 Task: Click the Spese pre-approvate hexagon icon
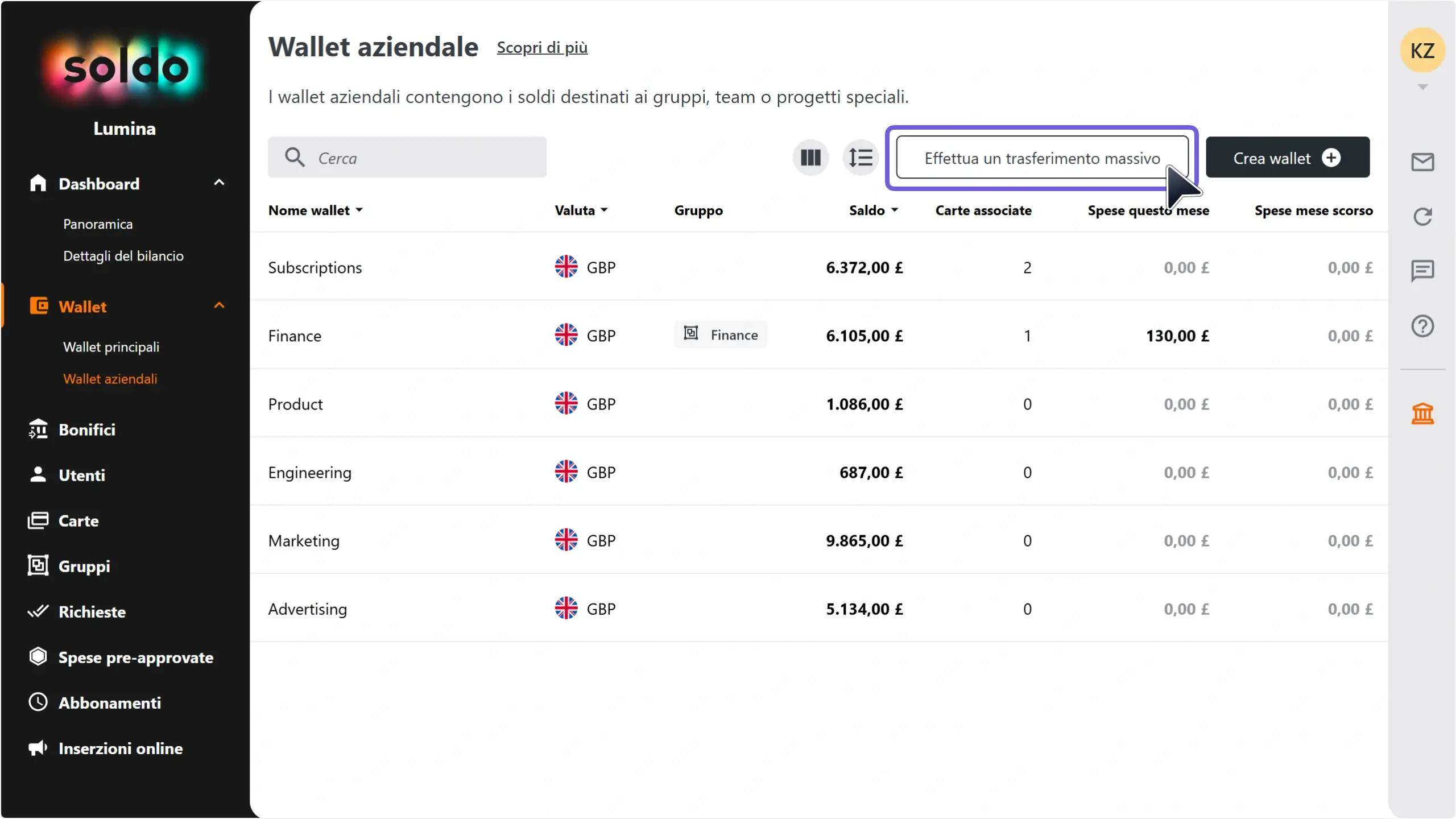(x=38, y=656)
